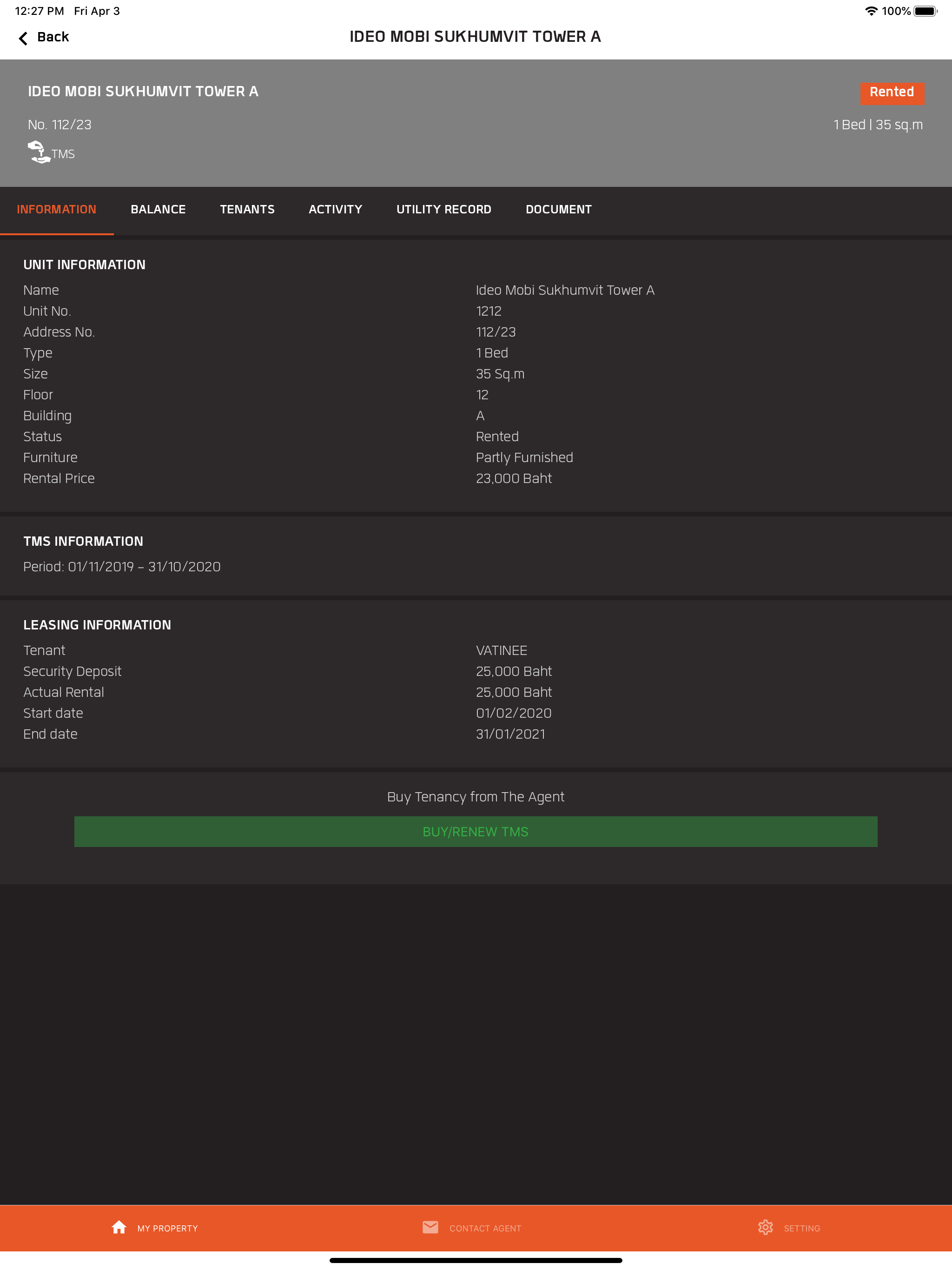This screenshot has width=952, height=1270.
Task: Tap the TMS hand-holding-house icon
Action: coord(39,152)
